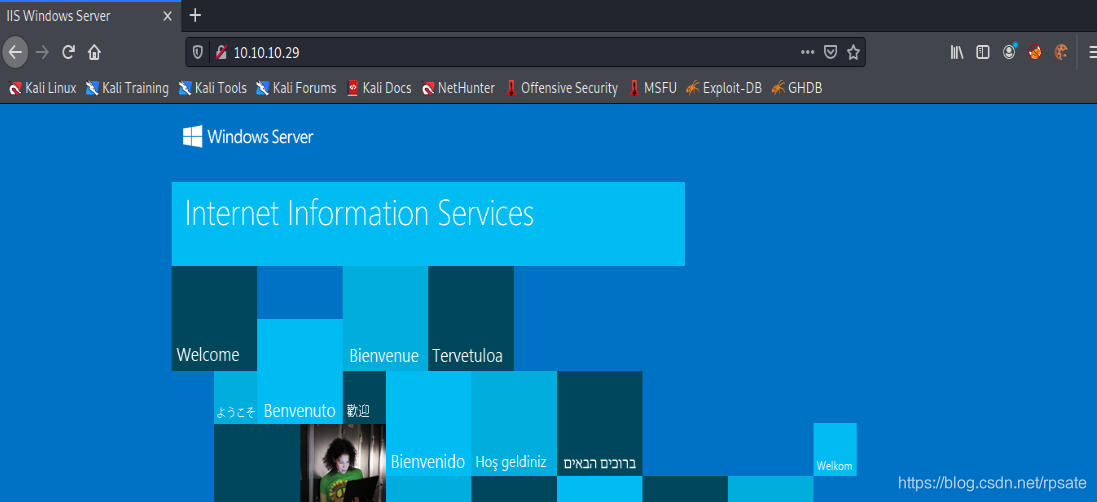
Task: Open the Offensive Security bookmark
Action: click(561, 88)
